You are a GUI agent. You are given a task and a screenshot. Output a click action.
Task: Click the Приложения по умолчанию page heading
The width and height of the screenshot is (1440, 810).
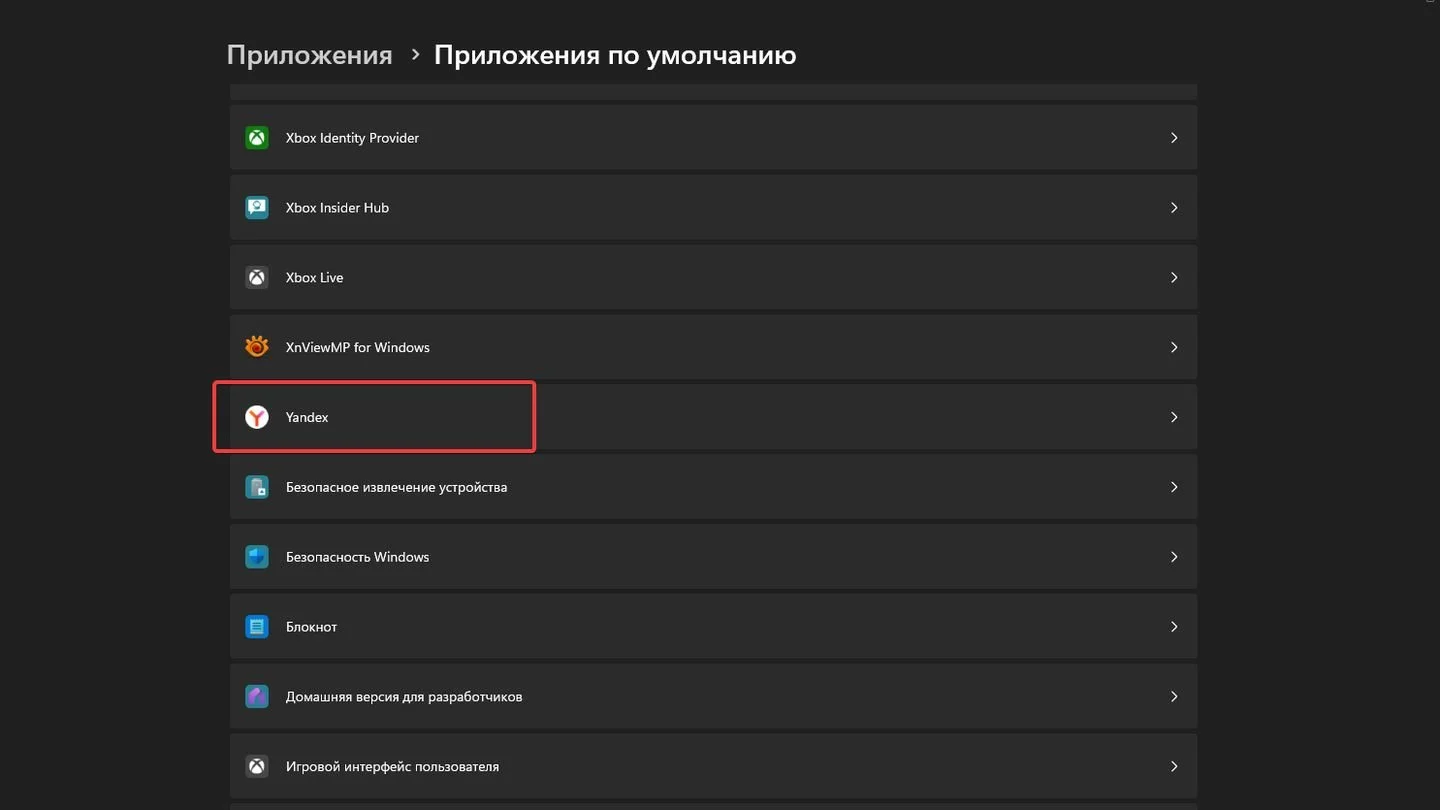coord(615,55)
